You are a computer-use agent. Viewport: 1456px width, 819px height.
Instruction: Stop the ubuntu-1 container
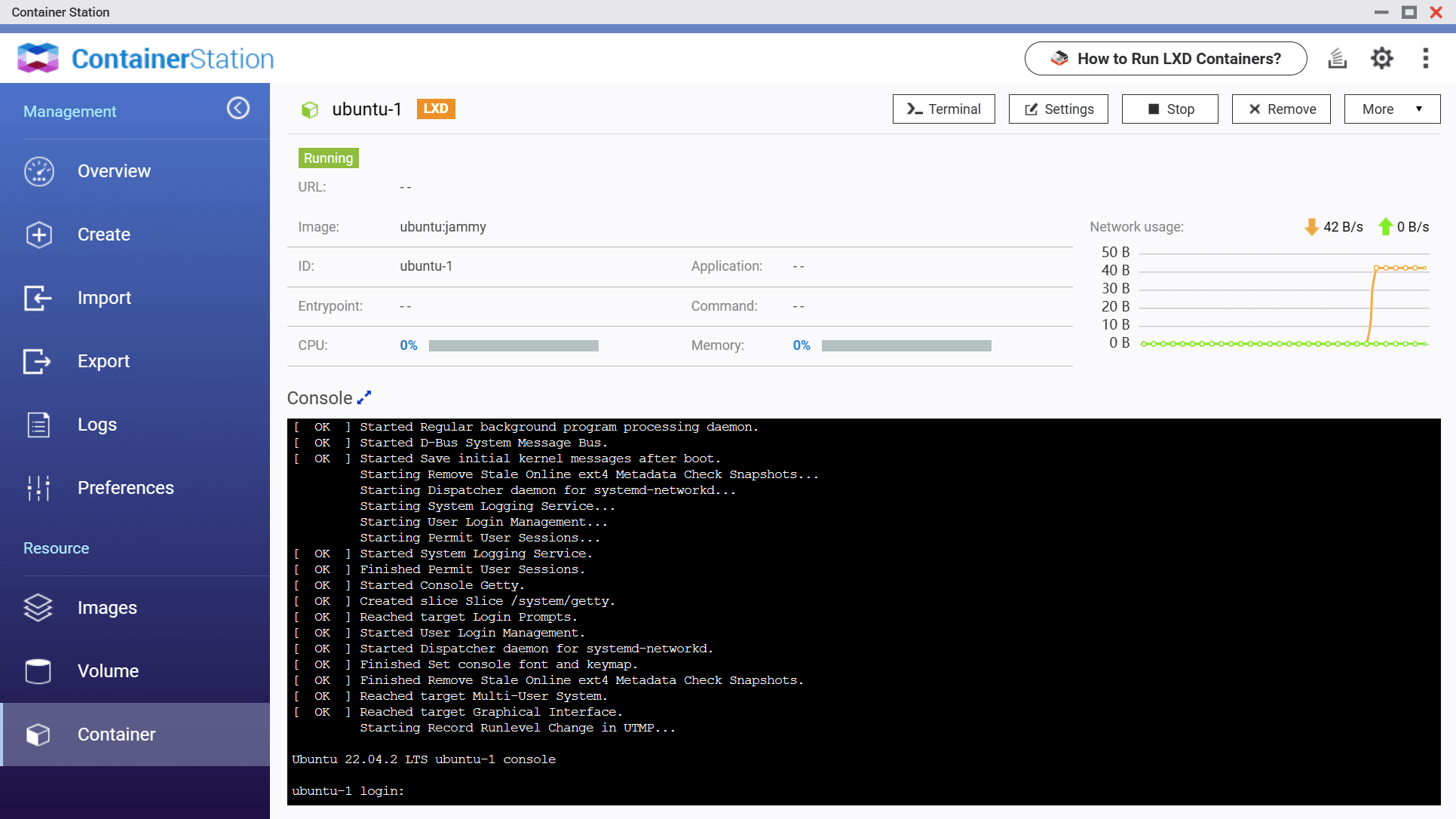click(x=1169, y=109)
